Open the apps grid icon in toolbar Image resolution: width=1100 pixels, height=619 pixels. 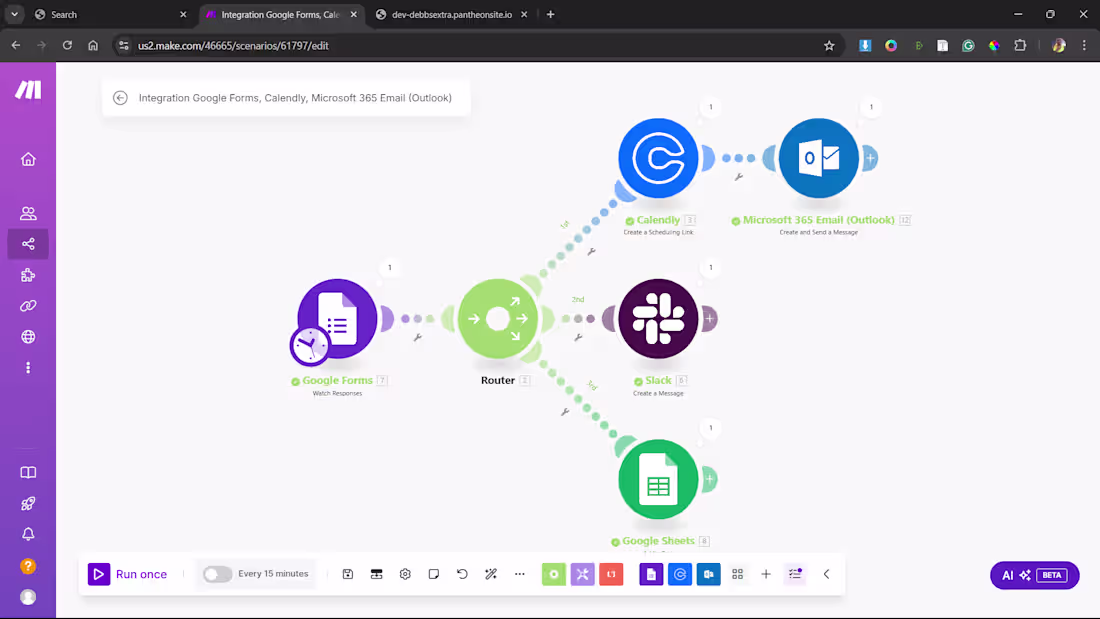point(737,574)
